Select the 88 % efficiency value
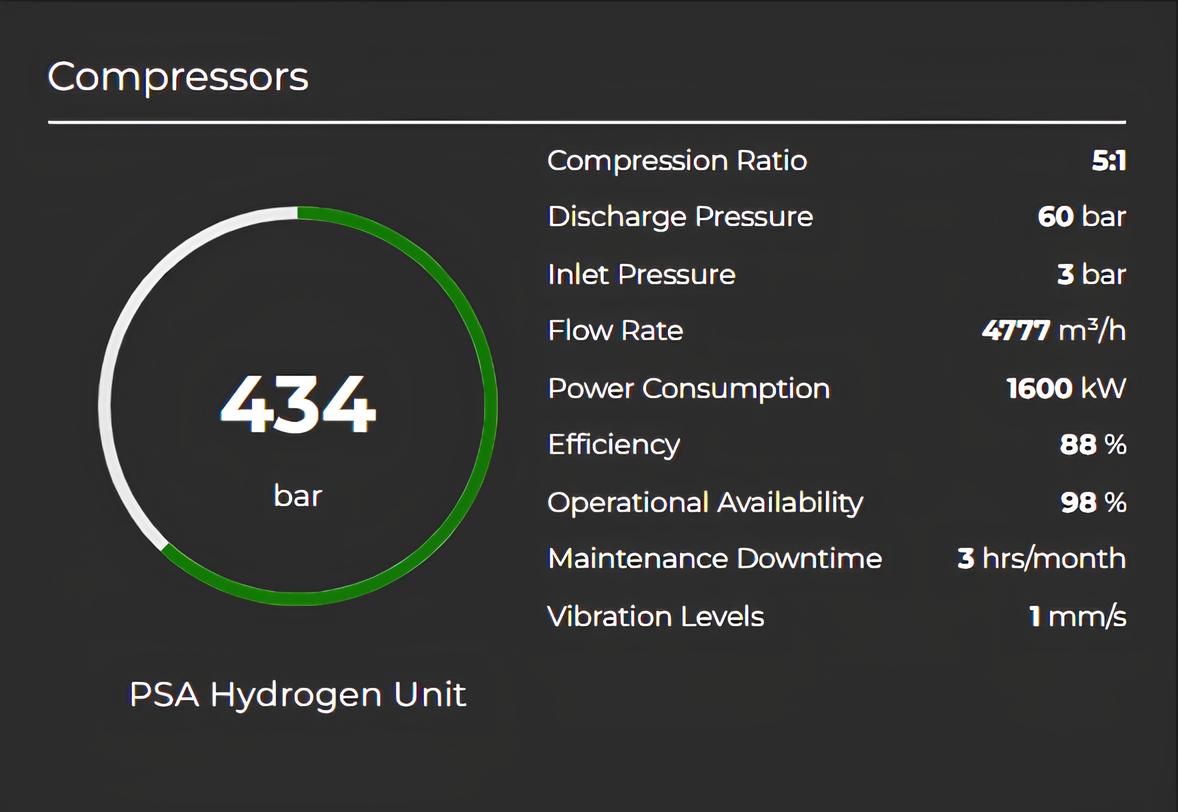 (x=1093, y=445)
